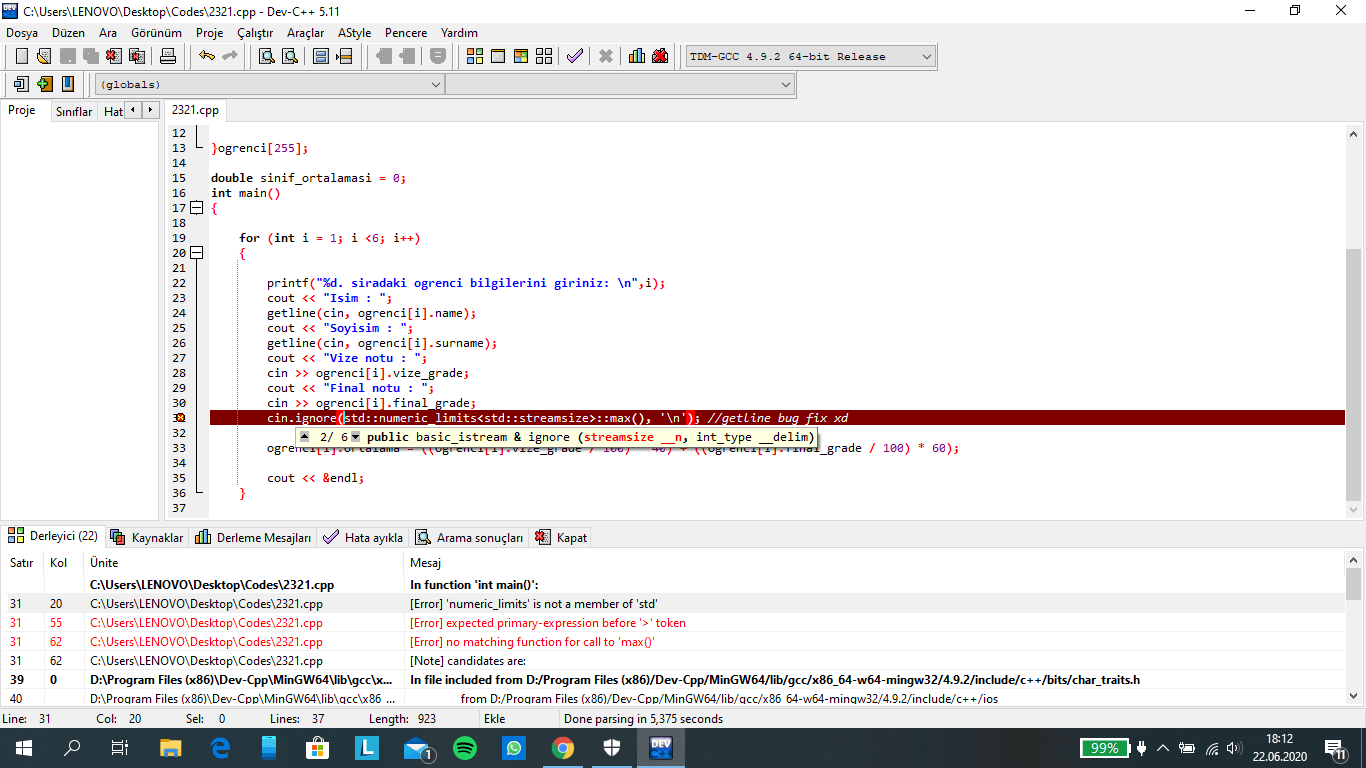This screenshot has width=1366, height=768.
Task: Open the Find tool in the toolbar
Action: pos(267,56)
